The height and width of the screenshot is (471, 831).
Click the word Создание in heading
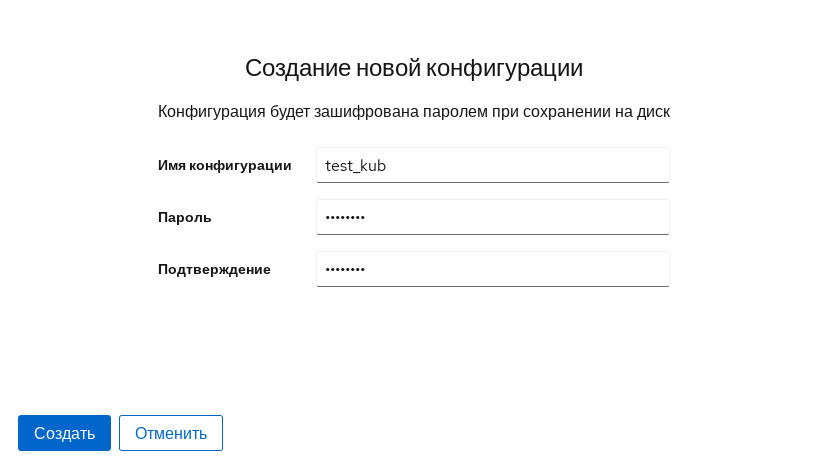tap(298, 68)
